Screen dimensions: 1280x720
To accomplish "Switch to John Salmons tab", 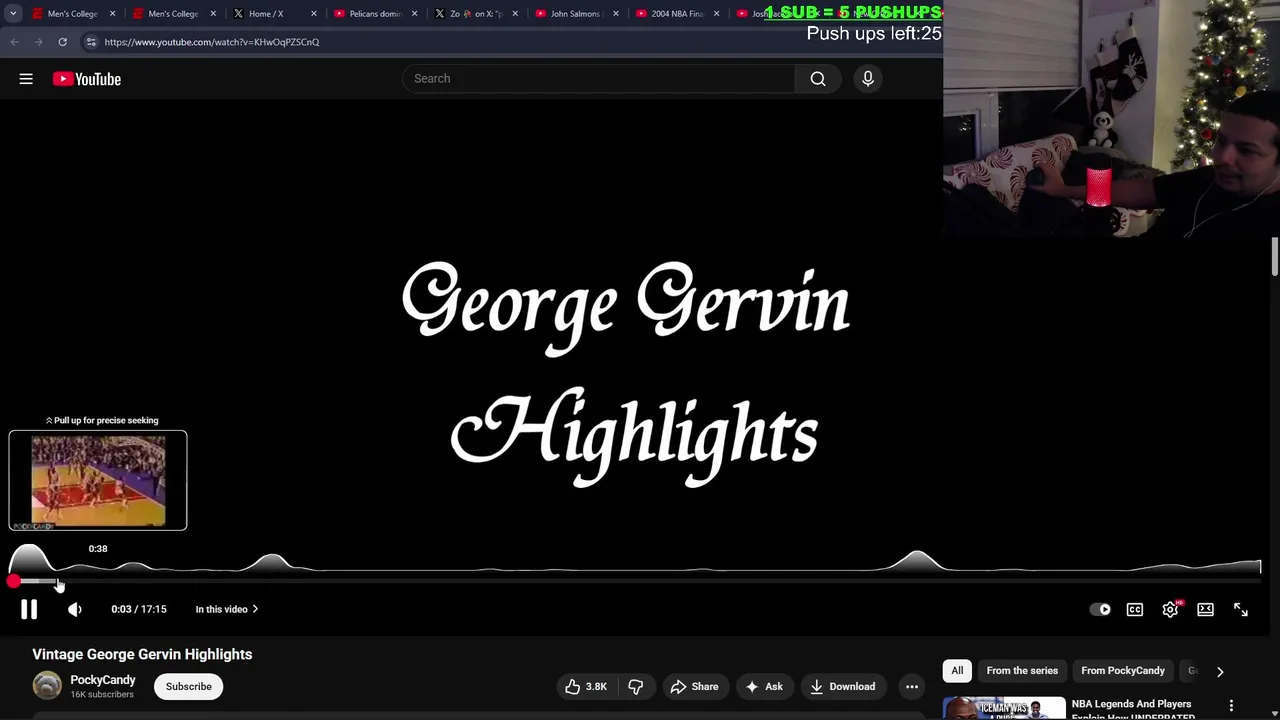I will point(576,14).
